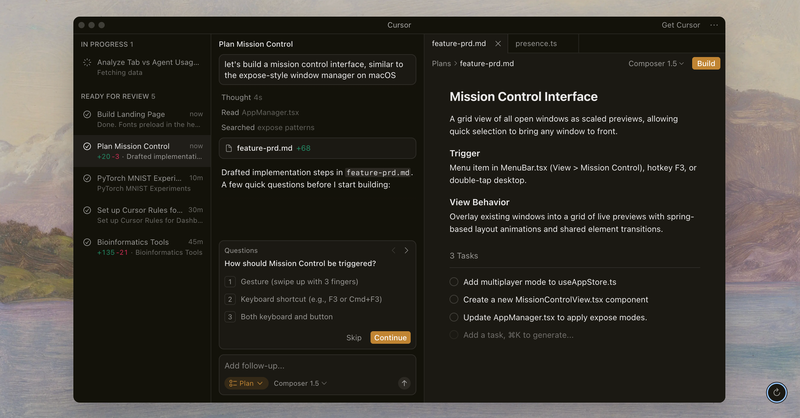
Task: Check off Create a new MissionControlView.tsx task
Action: (454, 300)
